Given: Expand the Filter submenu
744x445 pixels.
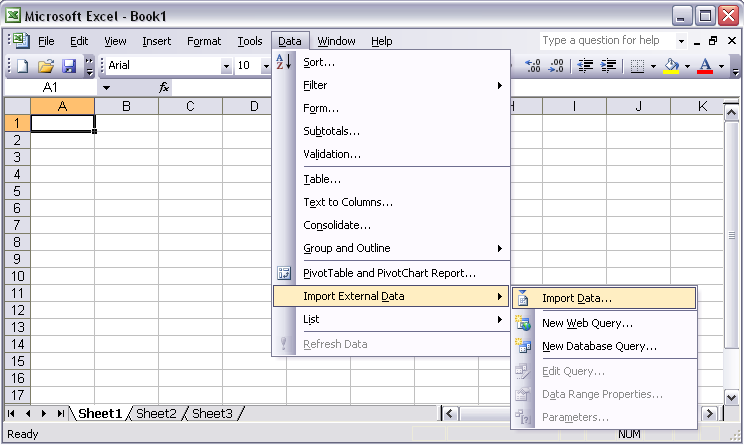Looking at the screenshot, I should pyautogui.click(x=391, y=85).
